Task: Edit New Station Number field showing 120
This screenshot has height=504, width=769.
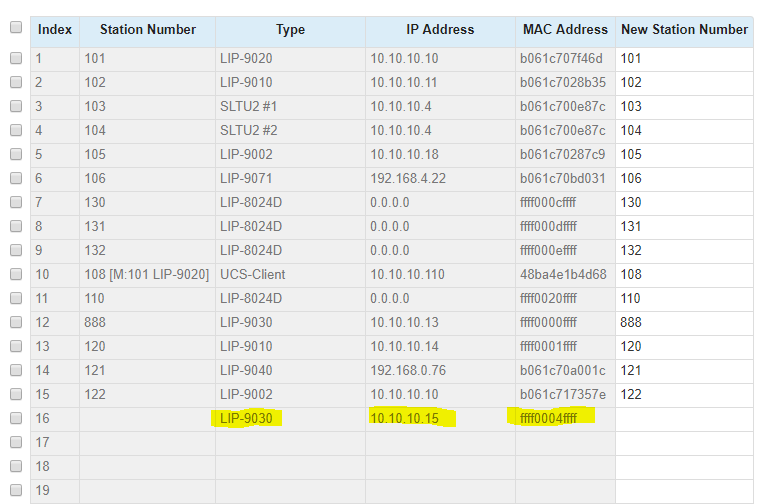Action: coord(684,347)
